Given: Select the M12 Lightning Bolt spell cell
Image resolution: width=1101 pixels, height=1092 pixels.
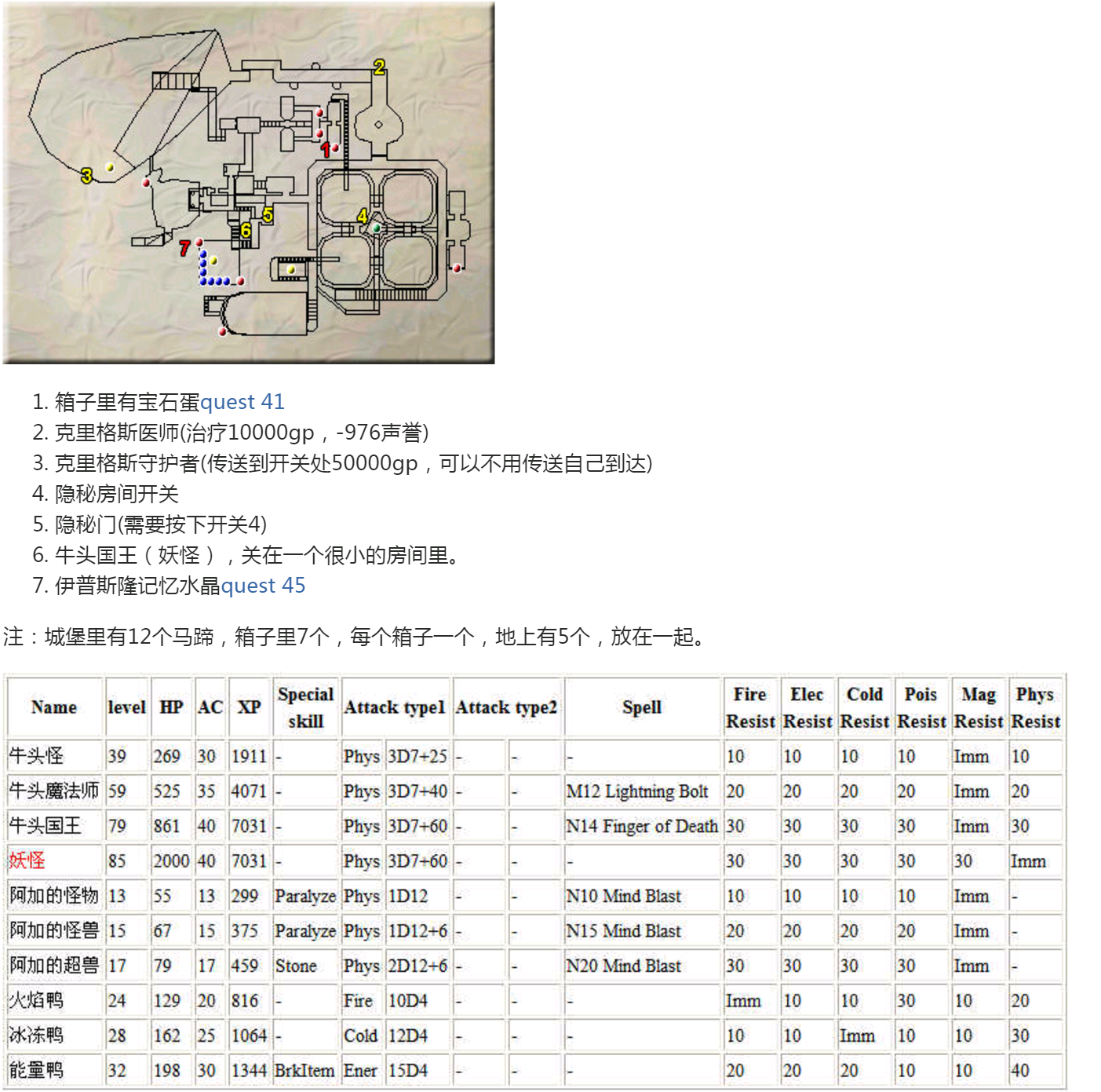Looking at the screenshot, I should pos(642,791).
